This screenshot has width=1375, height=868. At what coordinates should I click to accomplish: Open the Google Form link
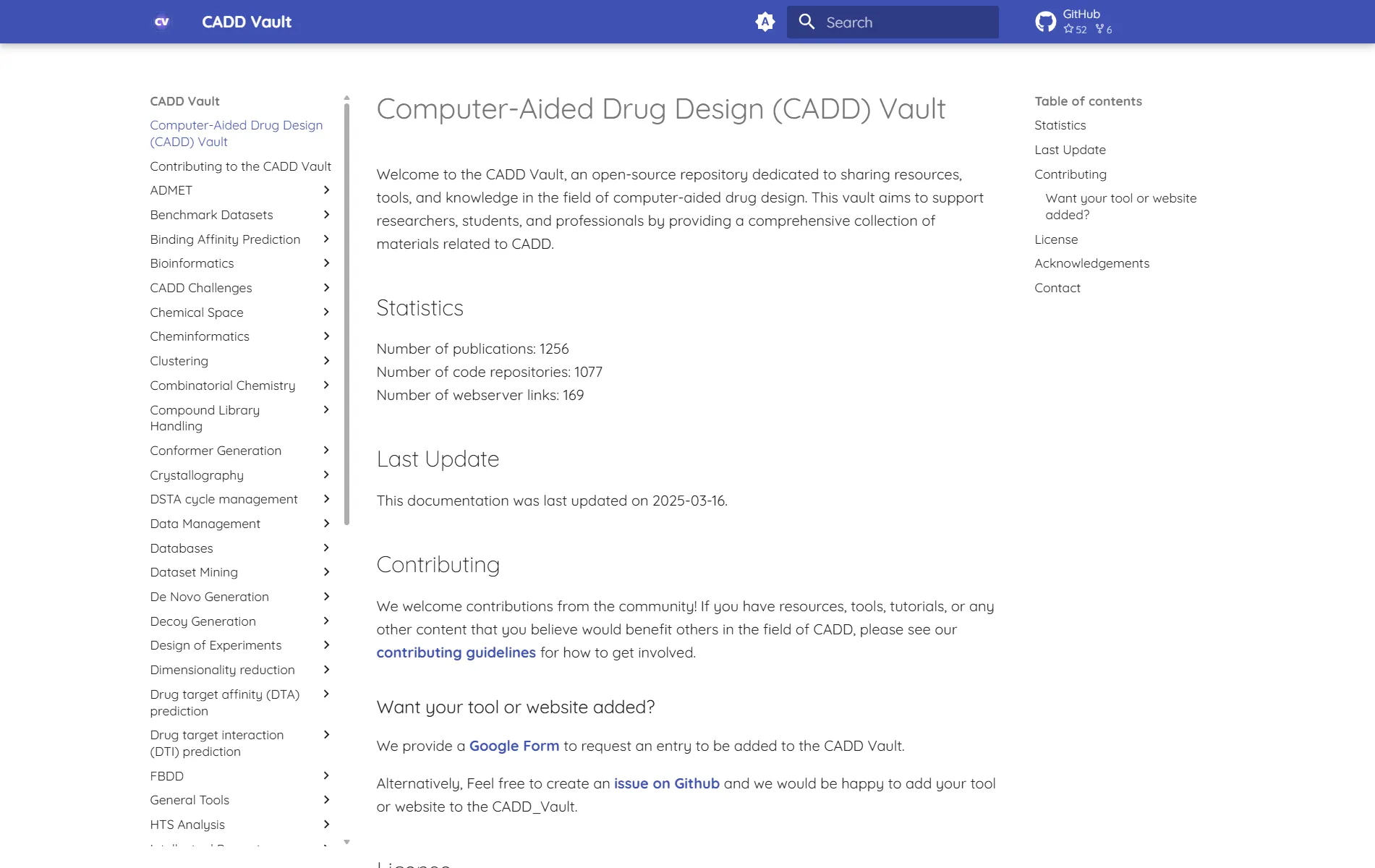coord(514,745)
